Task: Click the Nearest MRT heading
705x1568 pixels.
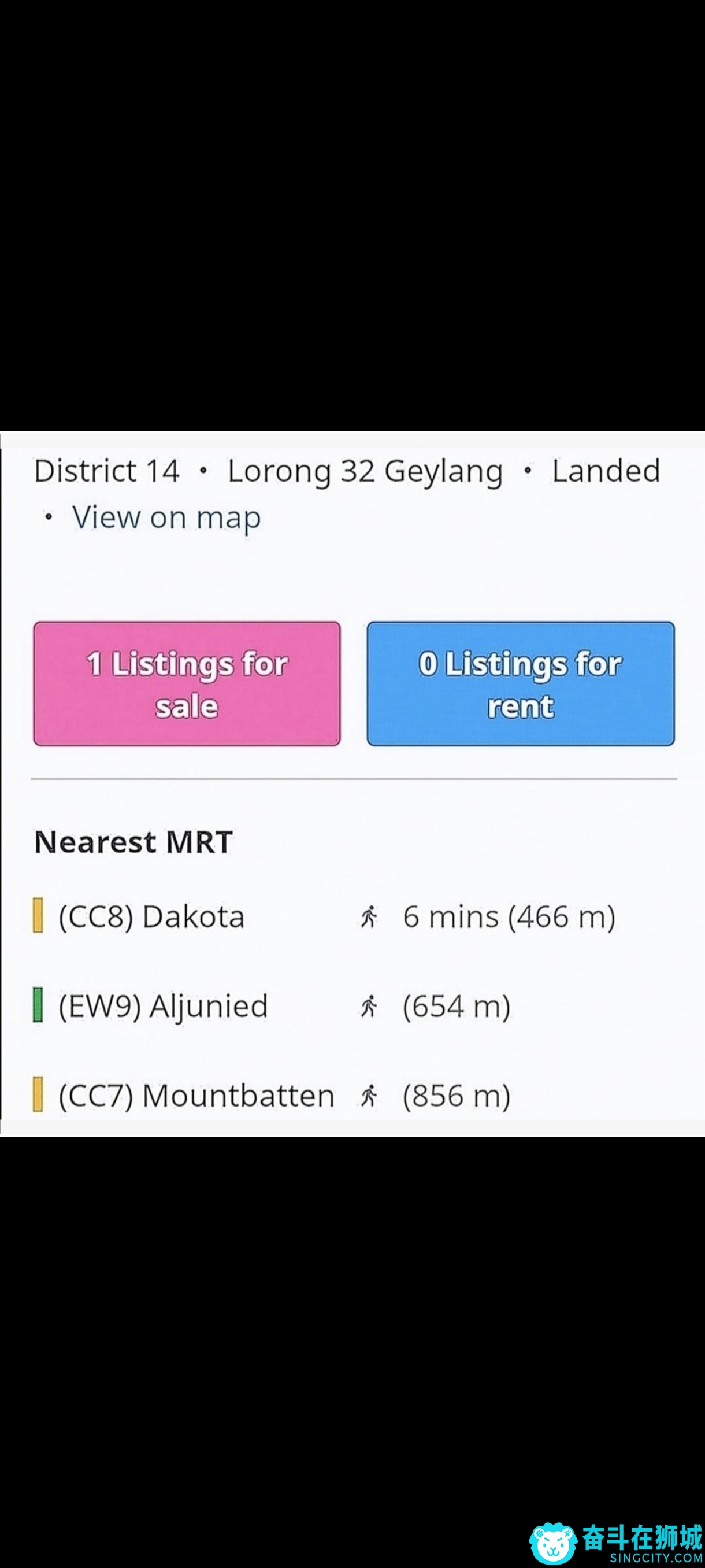Action: click(x=133, y=842)
